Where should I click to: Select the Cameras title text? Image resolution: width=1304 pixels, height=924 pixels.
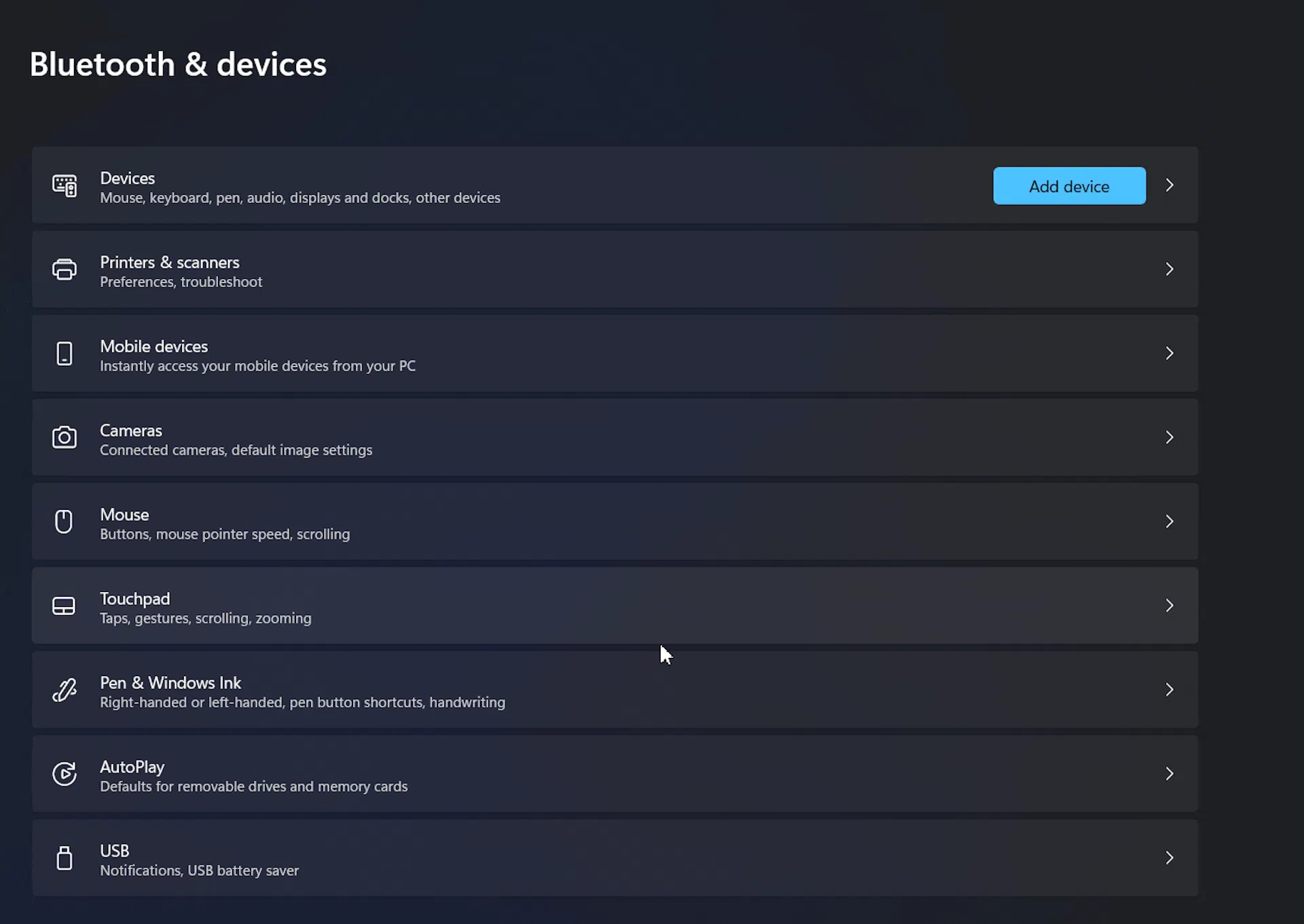(131, 430)
